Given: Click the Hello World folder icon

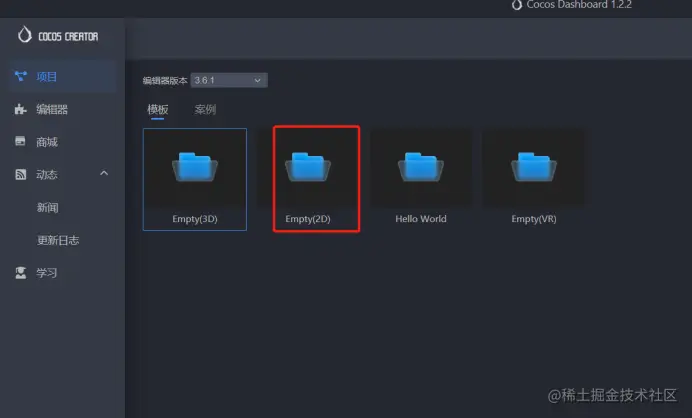Looking at the screenshot, I should click(x=421, y=167).
